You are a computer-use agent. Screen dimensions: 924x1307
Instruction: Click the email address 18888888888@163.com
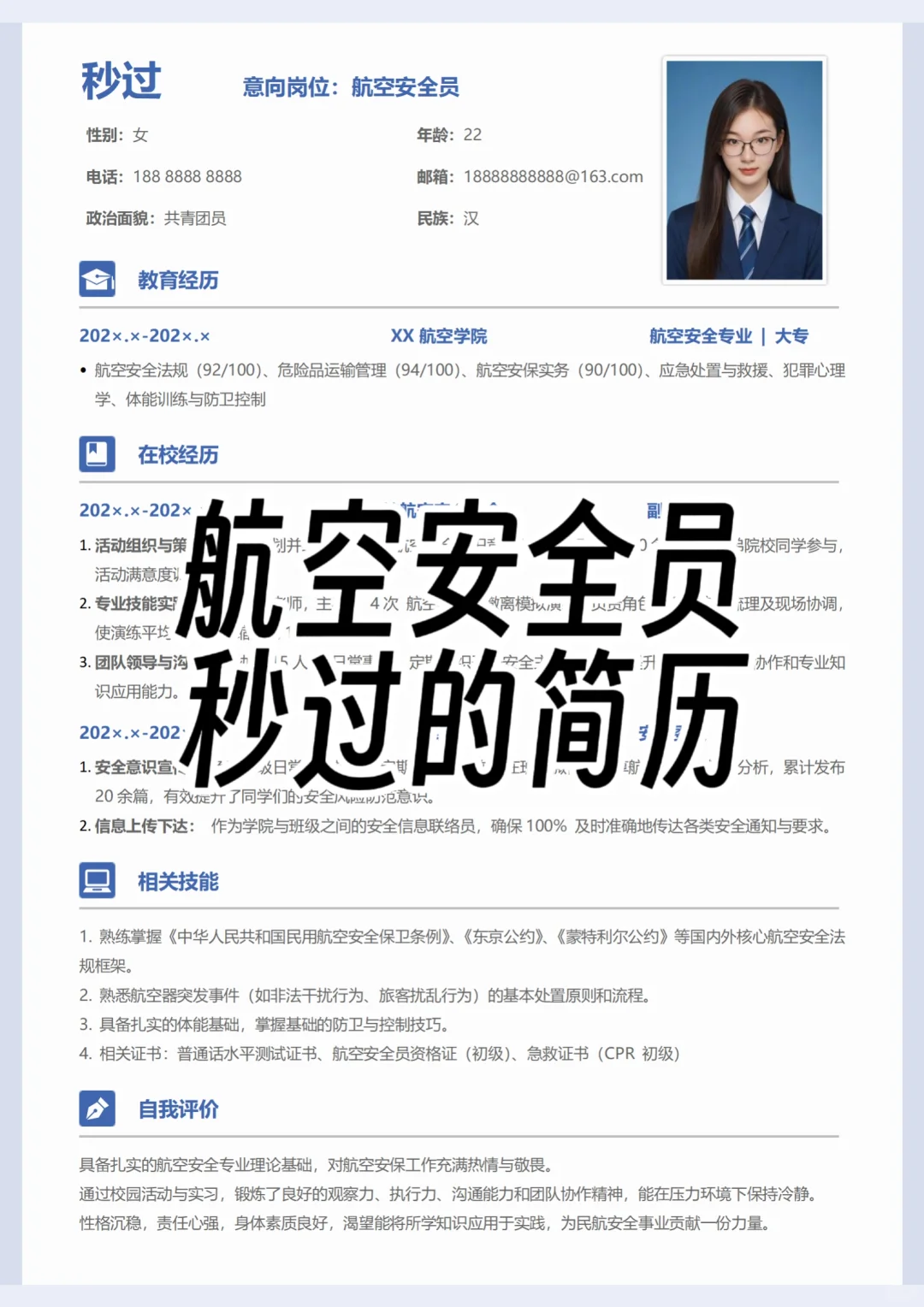pos(554,176)
